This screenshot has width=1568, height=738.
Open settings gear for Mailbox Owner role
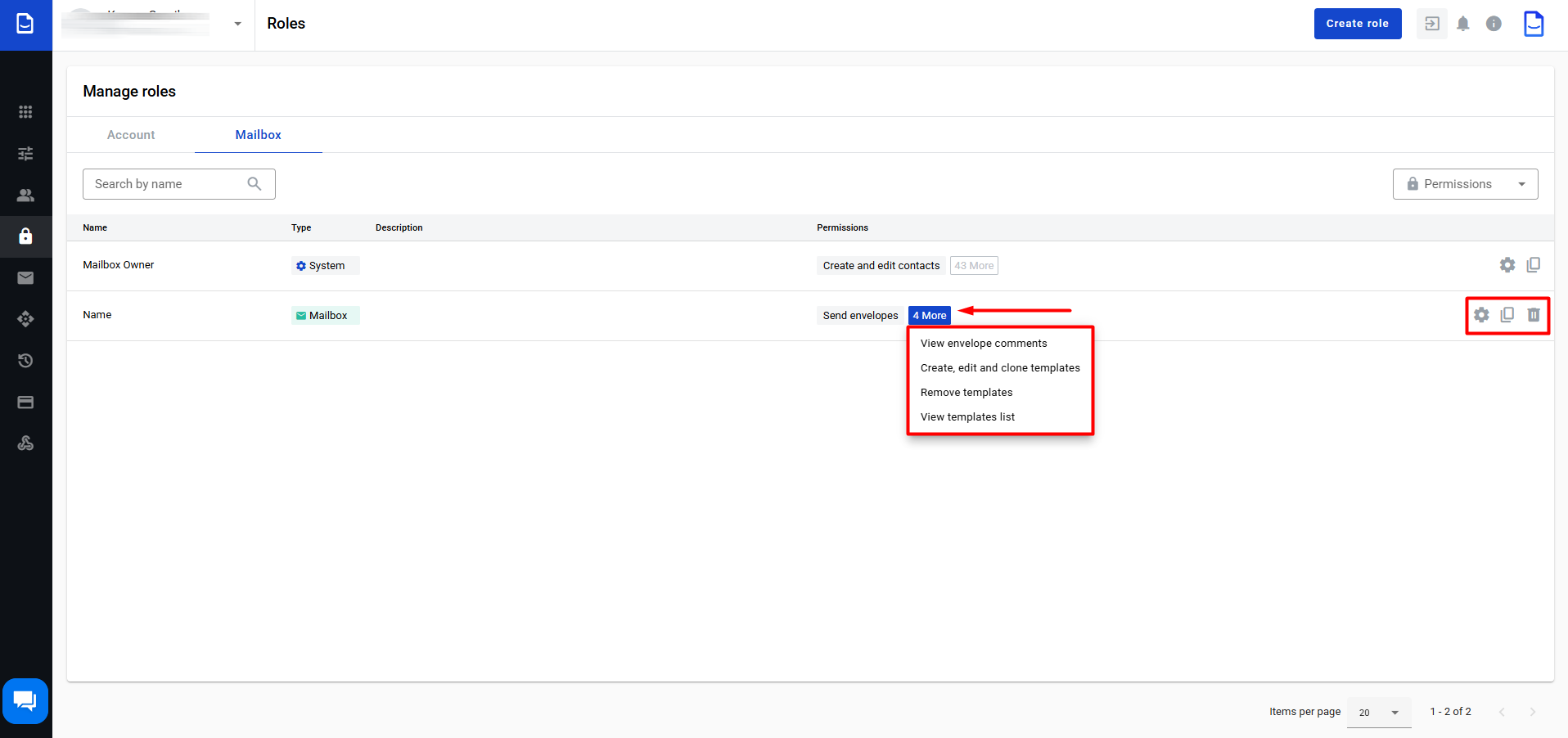pos(1507,265)
